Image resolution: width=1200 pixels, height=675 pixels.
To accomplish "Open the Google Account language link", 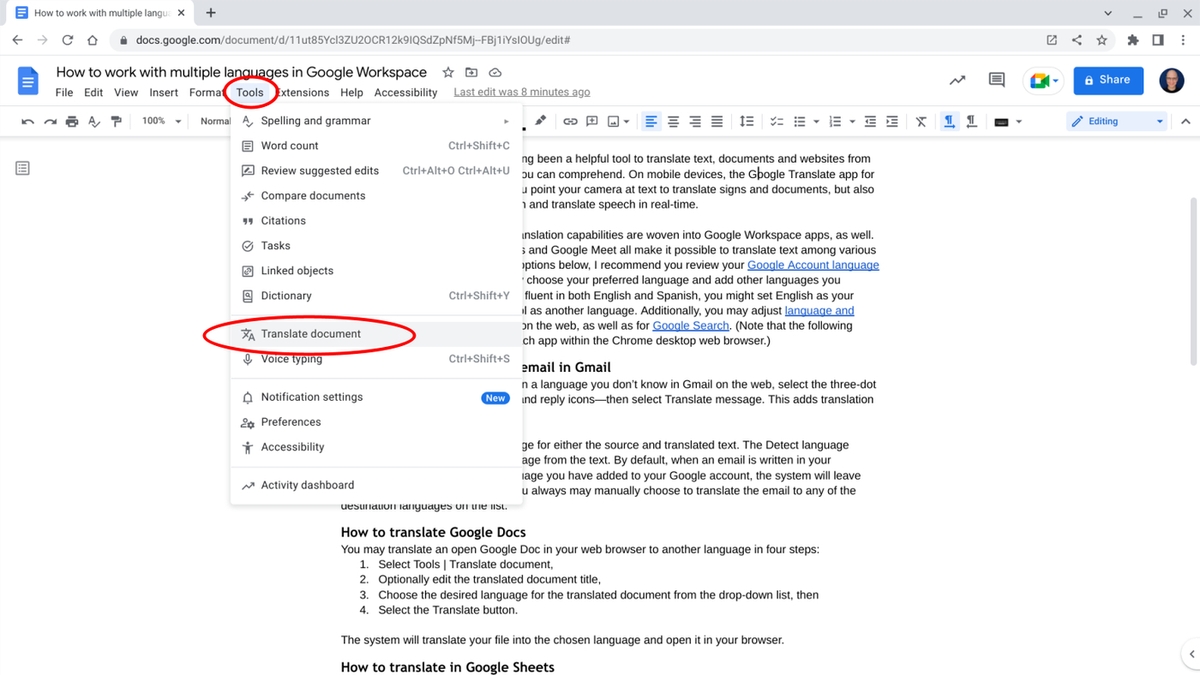I will pyautogui.click(x=813, y=264).
